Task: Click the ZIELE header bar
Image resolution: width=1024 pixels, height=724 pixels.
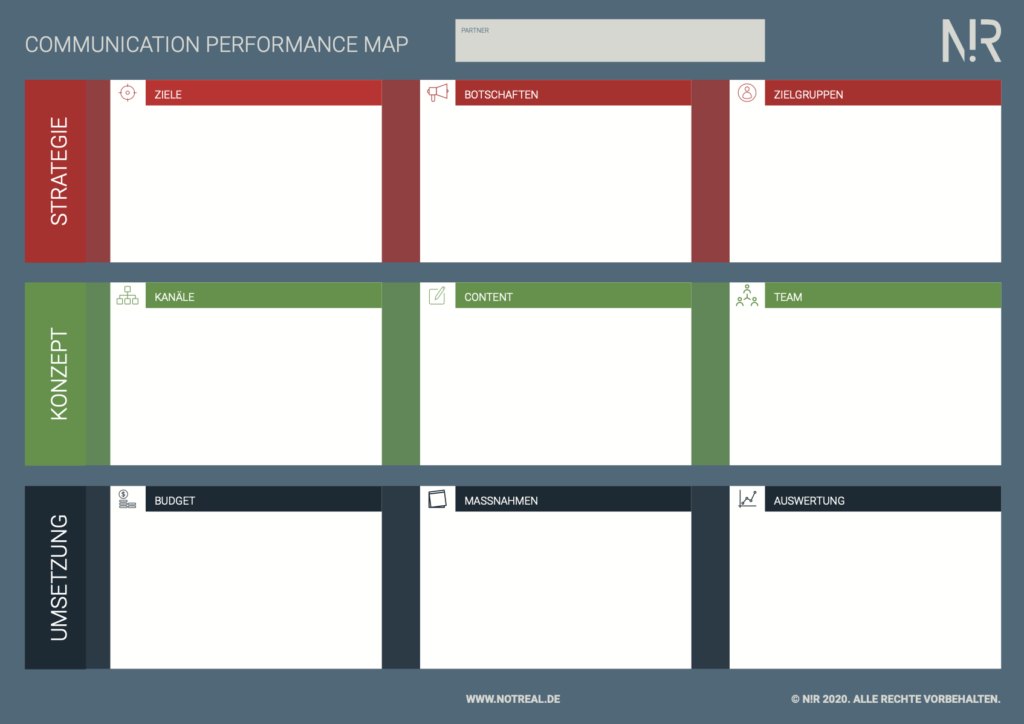Action: pyautogui.click(x=263, y=94)
